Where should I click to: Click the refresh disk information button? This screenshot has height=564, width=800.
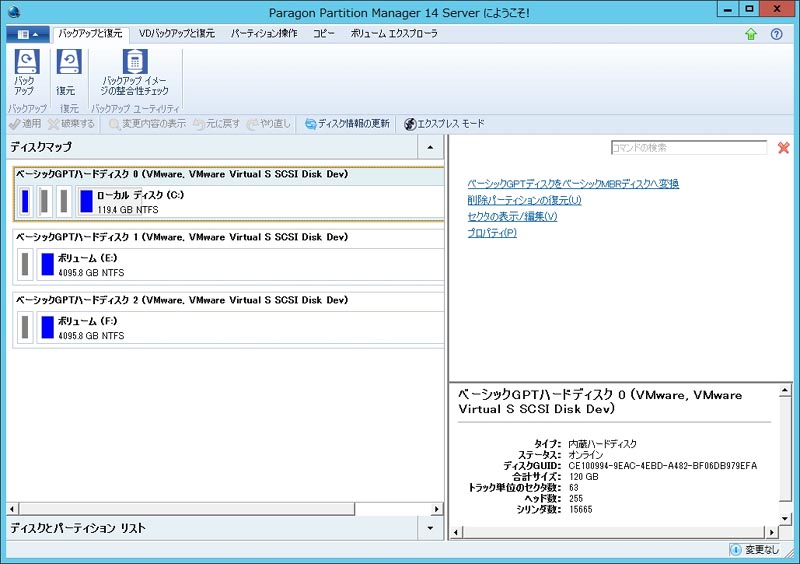coord(347,124)
